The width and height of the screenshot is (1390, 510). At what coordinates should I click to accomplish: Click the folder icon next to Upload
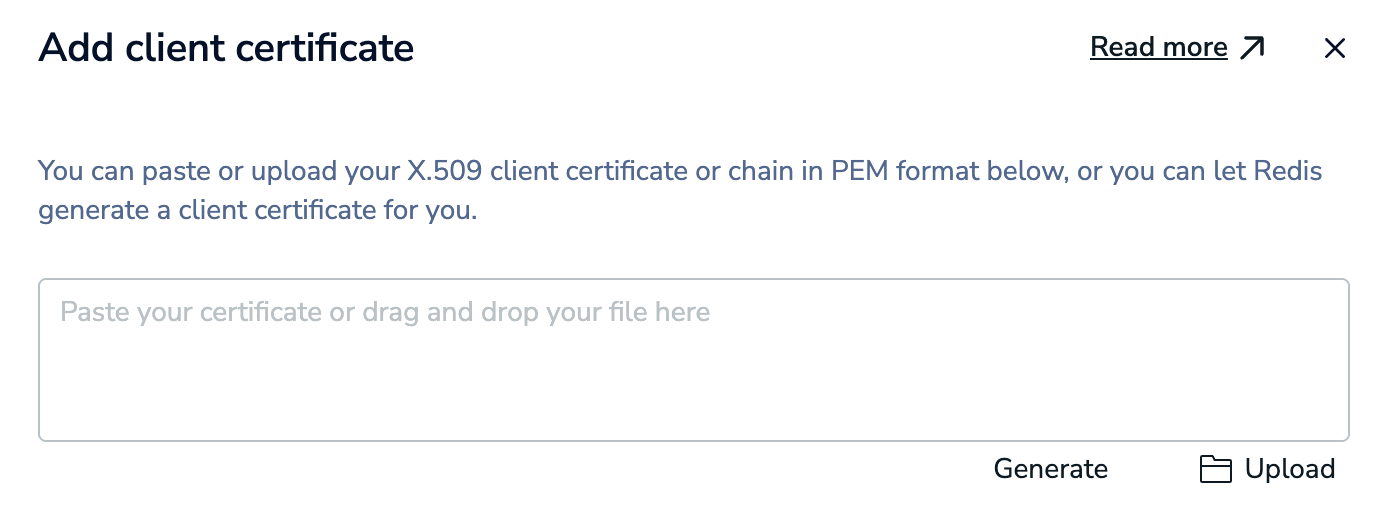(1215, 470)
